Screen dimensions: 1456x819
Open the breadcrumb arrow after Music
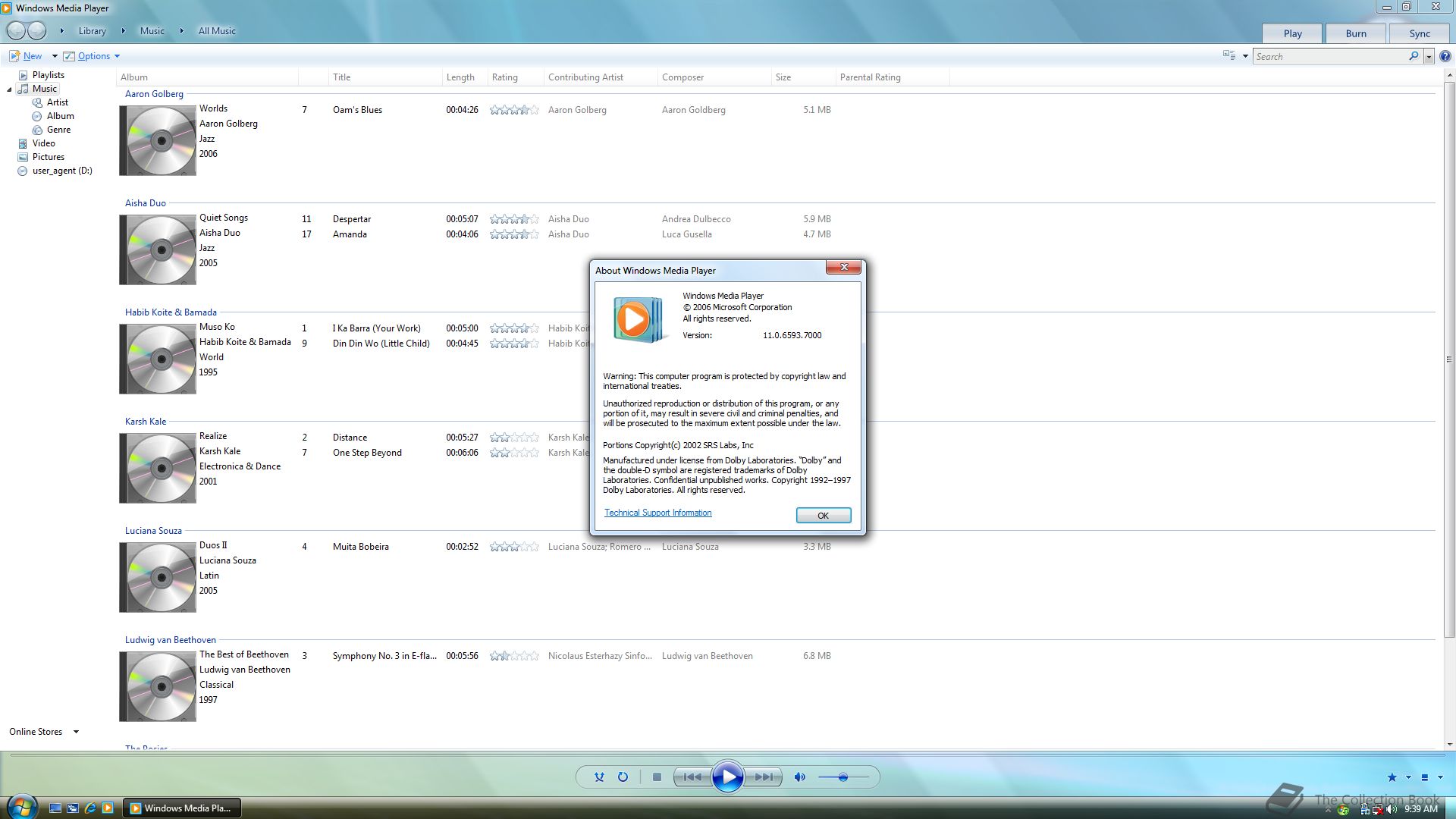181,31
